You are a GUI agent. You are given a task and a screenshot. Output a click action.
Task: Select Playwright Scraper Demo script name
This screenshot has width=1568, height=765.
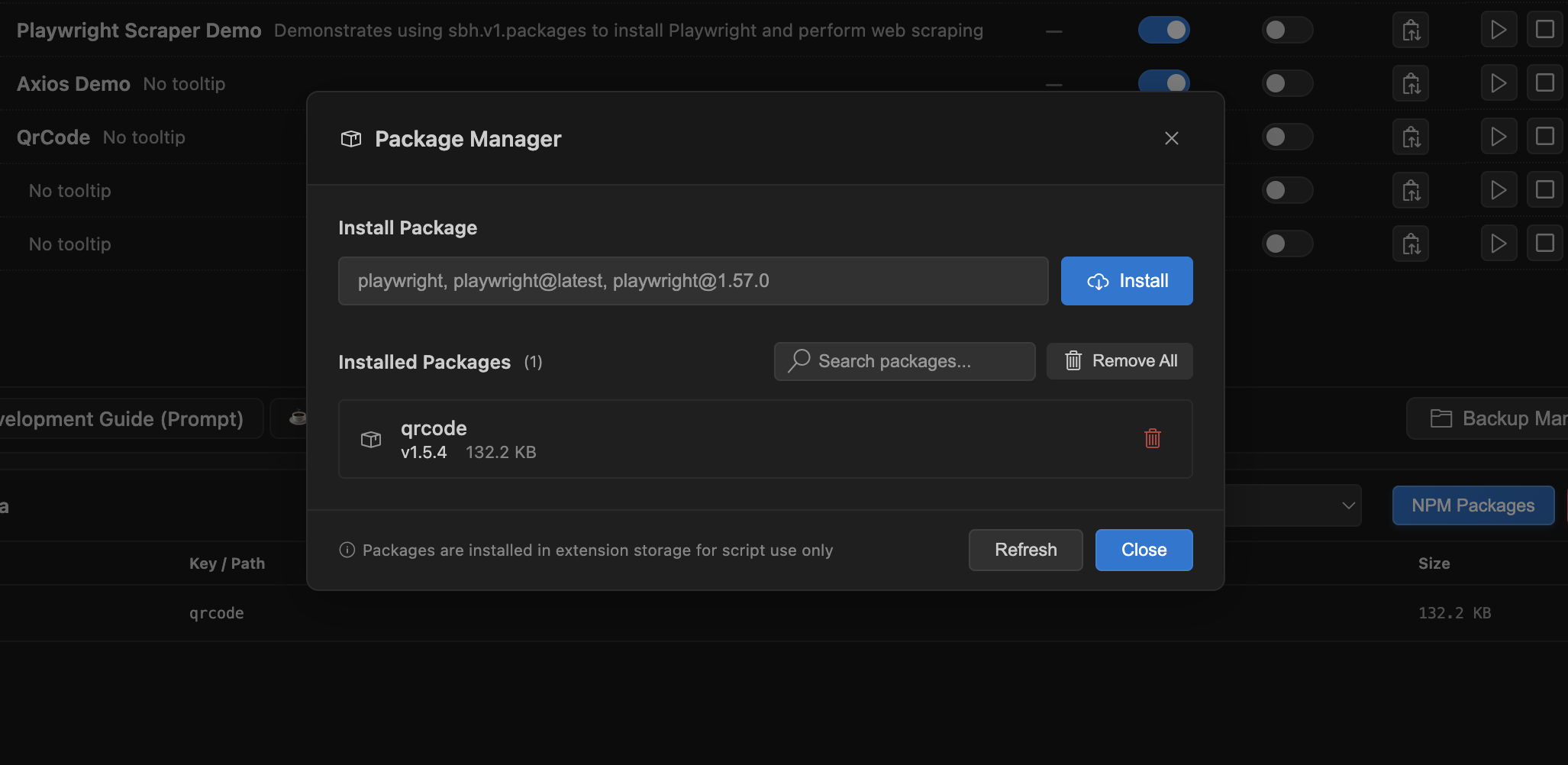pyautogui.click(x=139, y=31)
